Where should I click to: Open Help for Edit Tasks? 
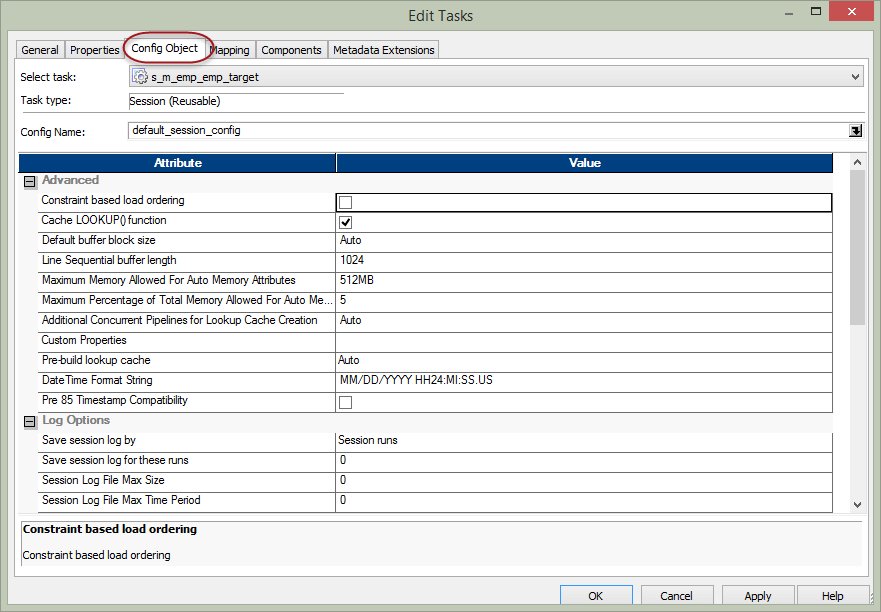[x=832, y=596]
